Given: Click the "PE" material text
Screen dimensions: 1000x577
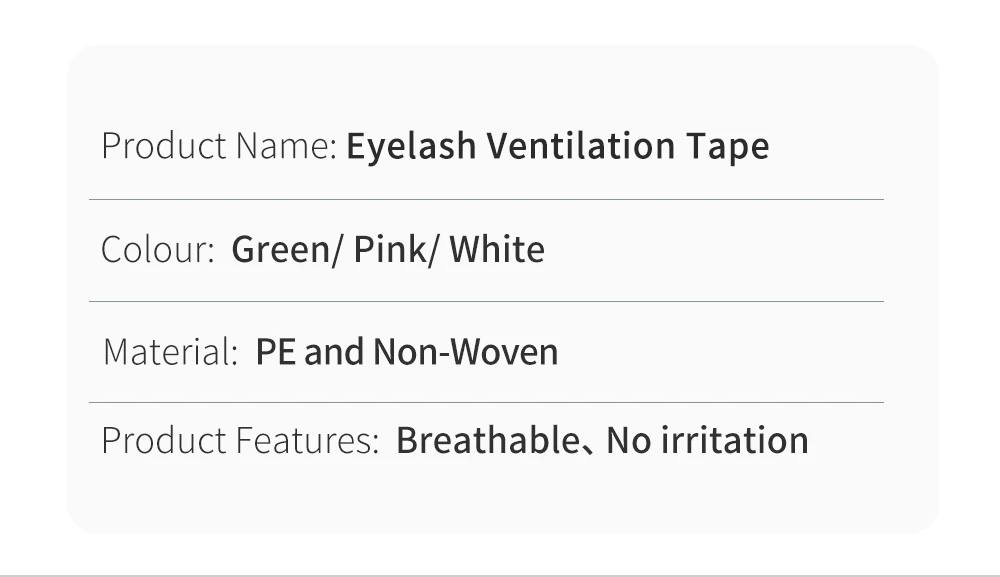Looking at the screenshot, I should 276,352.
